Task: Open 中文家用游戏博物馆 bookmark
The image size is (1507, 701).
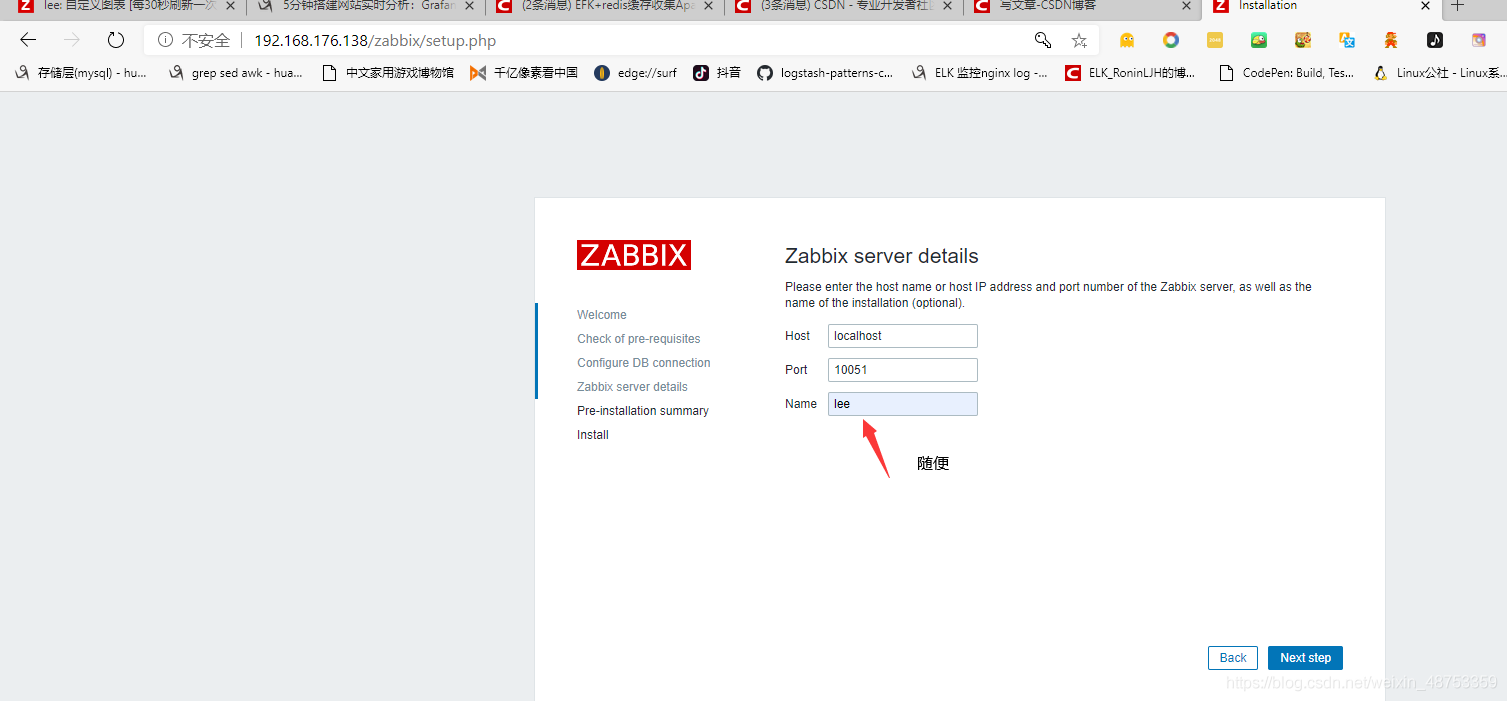Action: pyautogui.click(x=388, y=73)
